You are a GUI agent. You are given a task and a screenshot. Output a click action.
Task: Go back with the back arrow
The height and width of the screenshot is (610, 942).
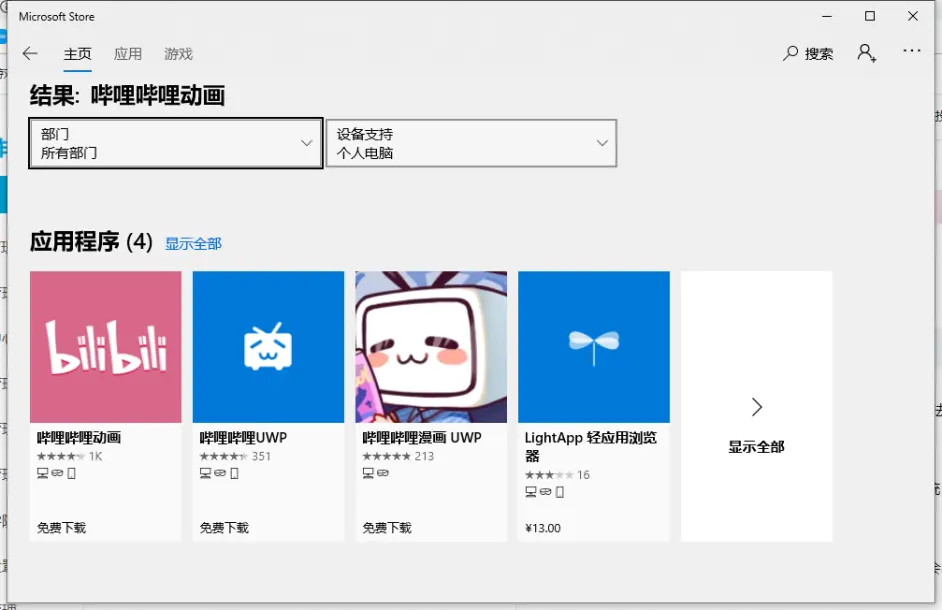(30, 53)
